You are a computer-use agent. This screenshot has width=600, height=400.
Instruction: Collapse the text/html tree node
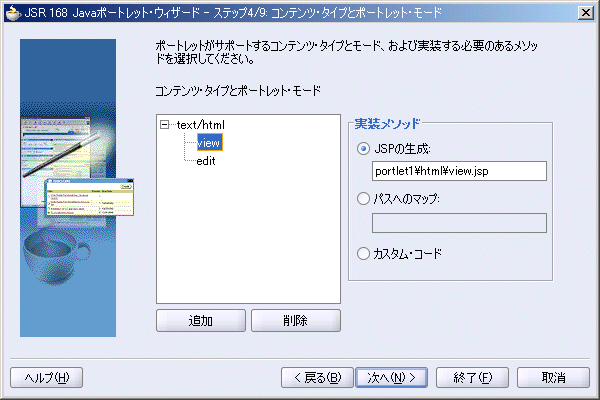pos(165,124)
